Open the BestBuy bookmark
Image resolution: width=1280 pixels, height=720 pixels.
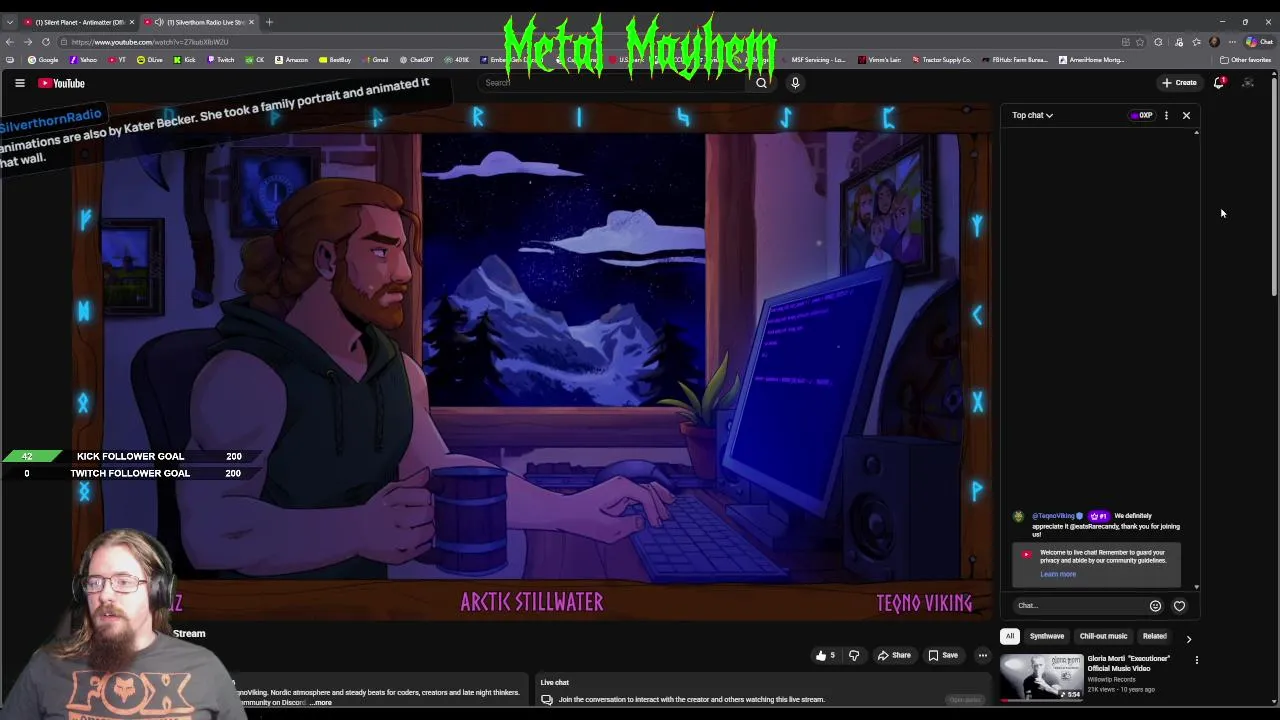(x=335, y=60)
